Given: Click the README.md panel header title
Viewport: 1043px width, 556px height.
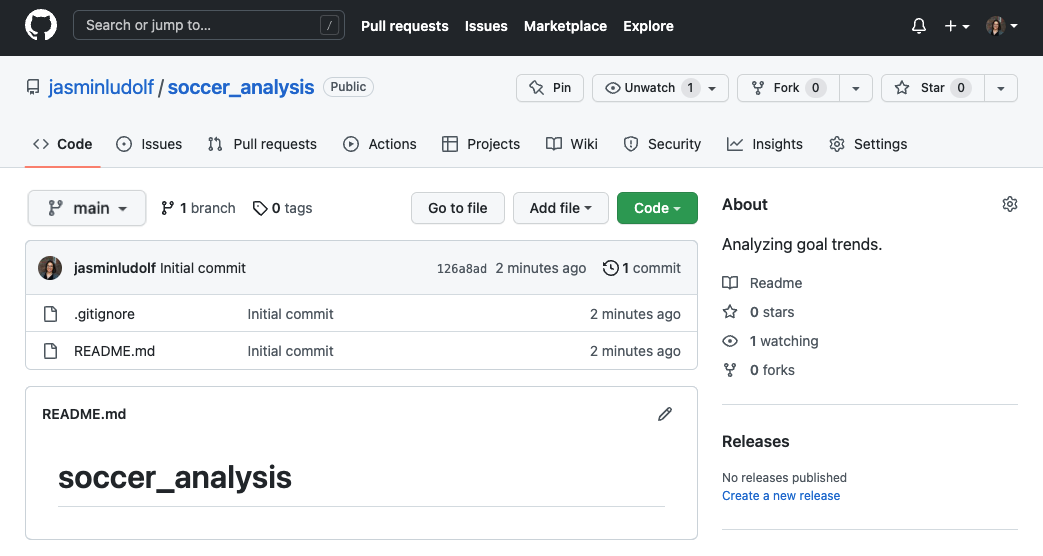Looking at the screenshot, I should (x=84, y=414).
